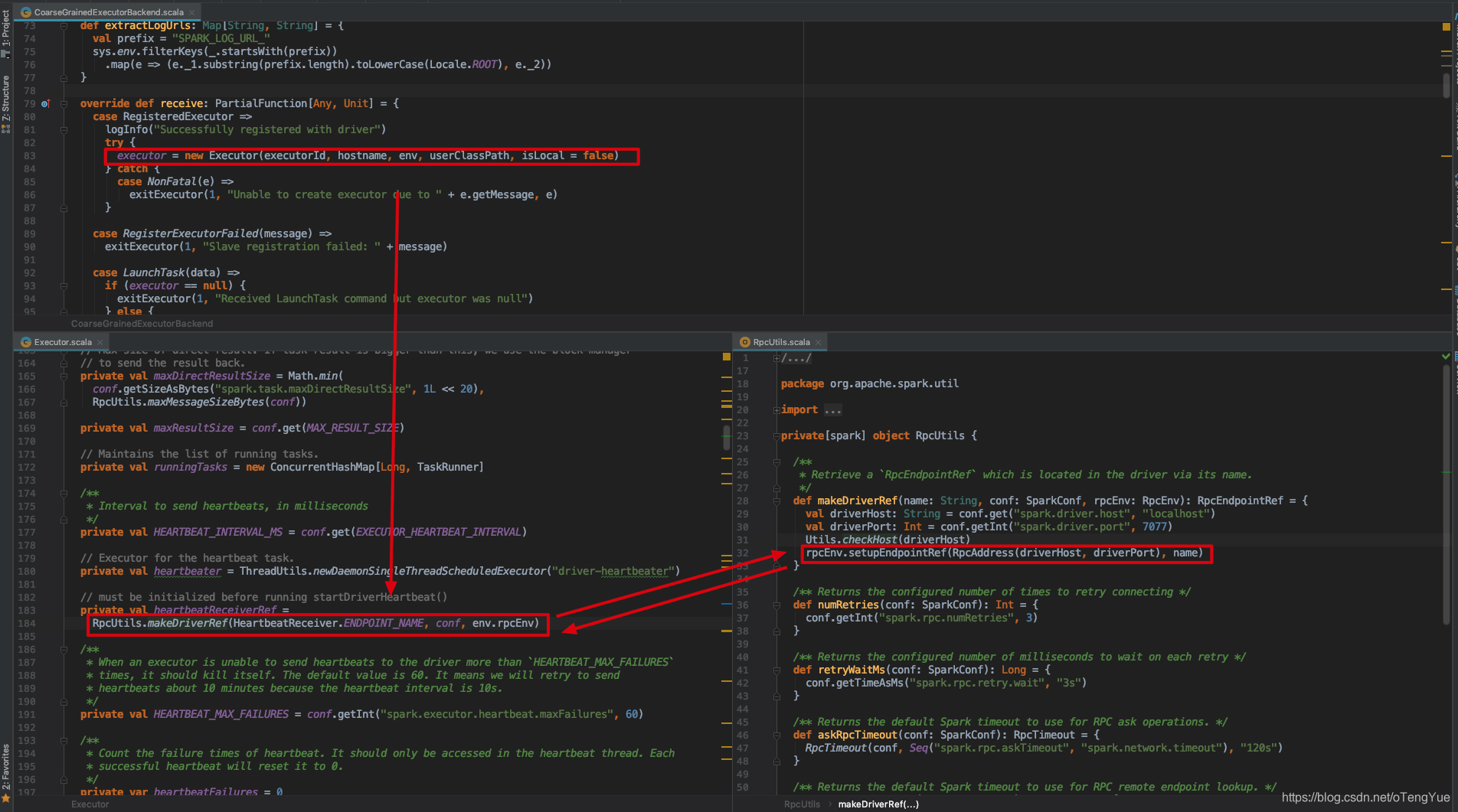Viewport: 1458px width, 812px height.
Task: Click the askRpcTimeout method name in RpcUtils.scala
Action: pyautogui.click(x=858, y=735)
